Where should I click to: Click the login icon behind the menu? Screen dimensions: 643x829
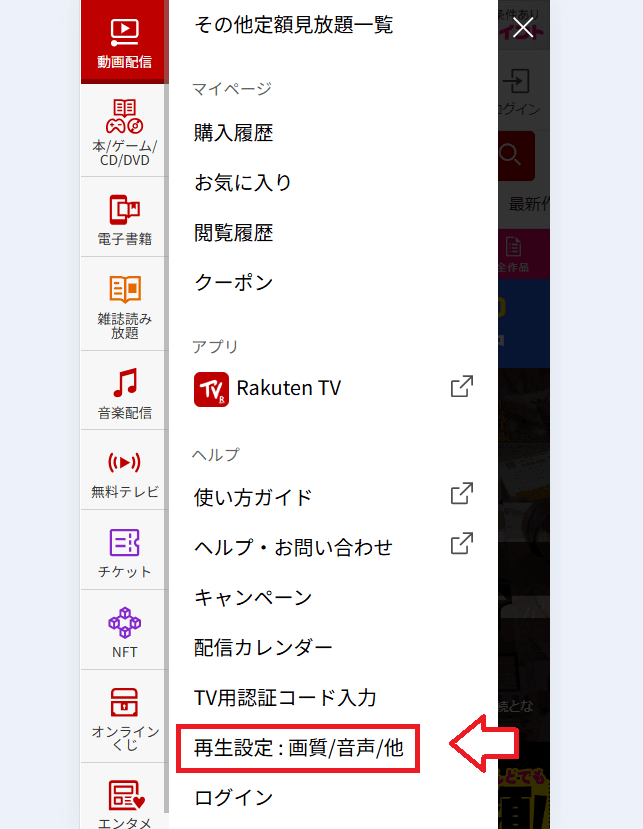point(516,82)
